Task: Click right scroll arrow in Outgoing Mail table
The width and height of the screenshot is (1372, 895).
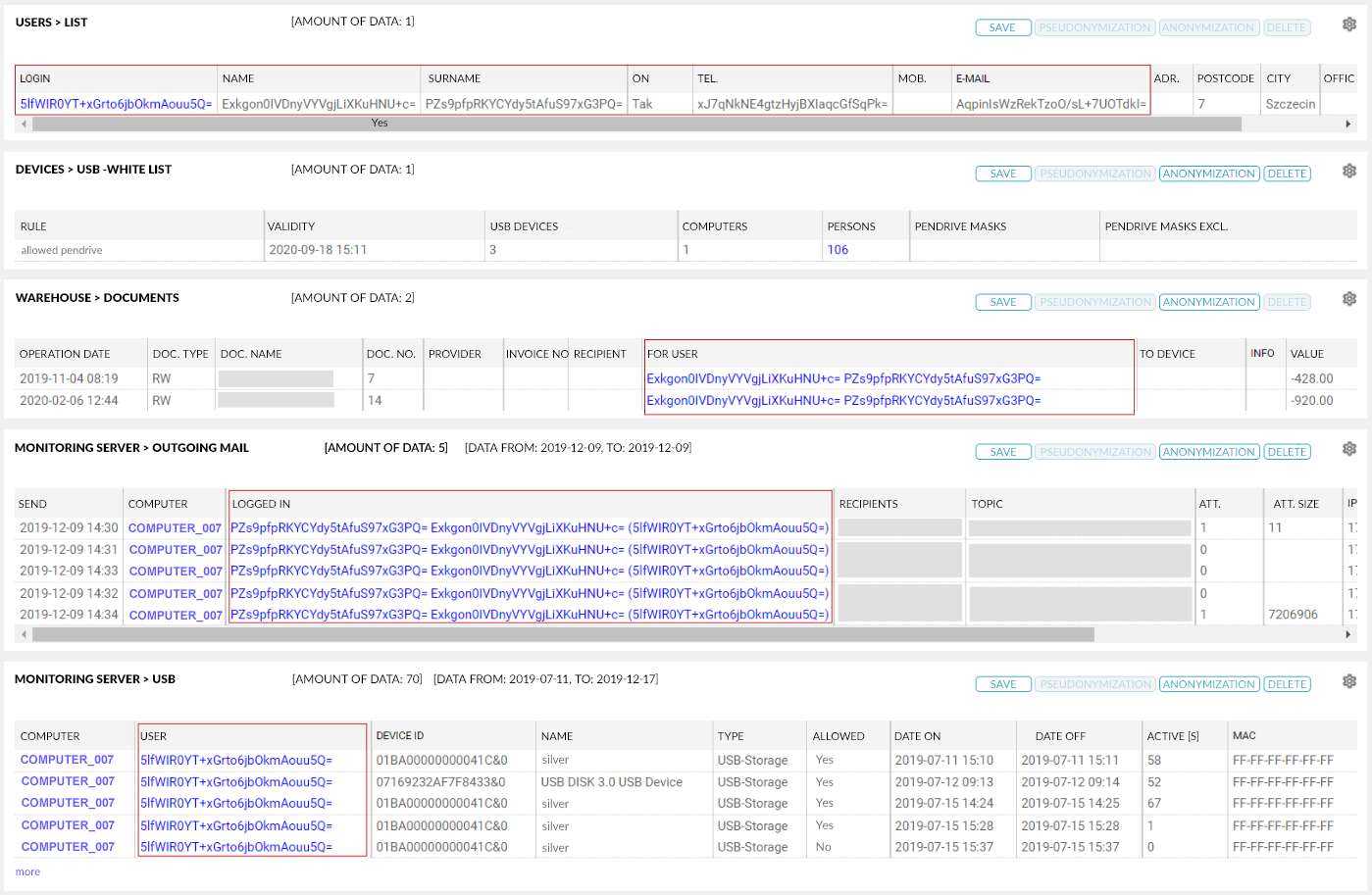Action: pos(1347,635)
